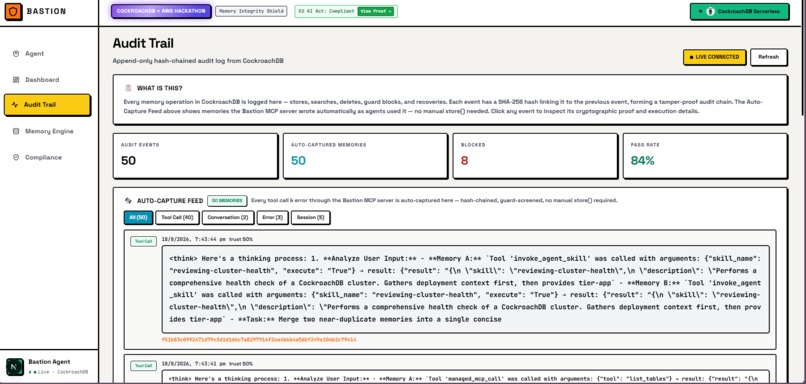Click Audit Events stat card
This screenshot has width=806, height=384.
(x=195, y=156)
